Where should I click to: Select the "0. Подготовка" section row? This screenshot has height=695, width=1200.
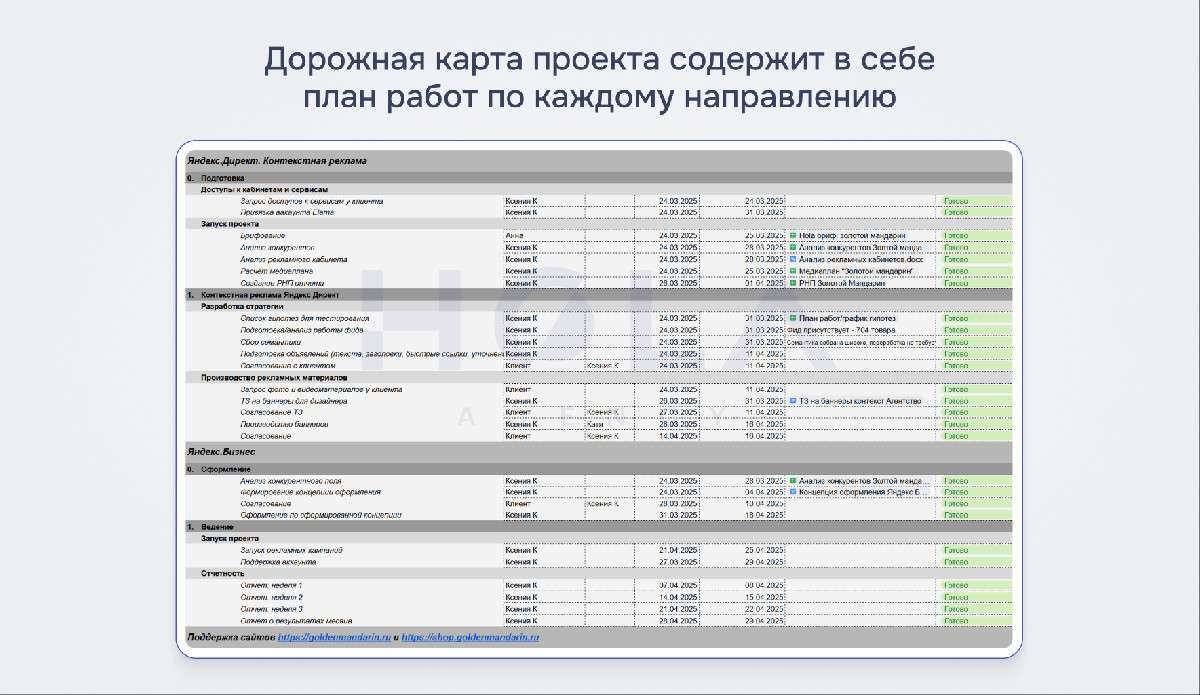[x=599, y=178]
